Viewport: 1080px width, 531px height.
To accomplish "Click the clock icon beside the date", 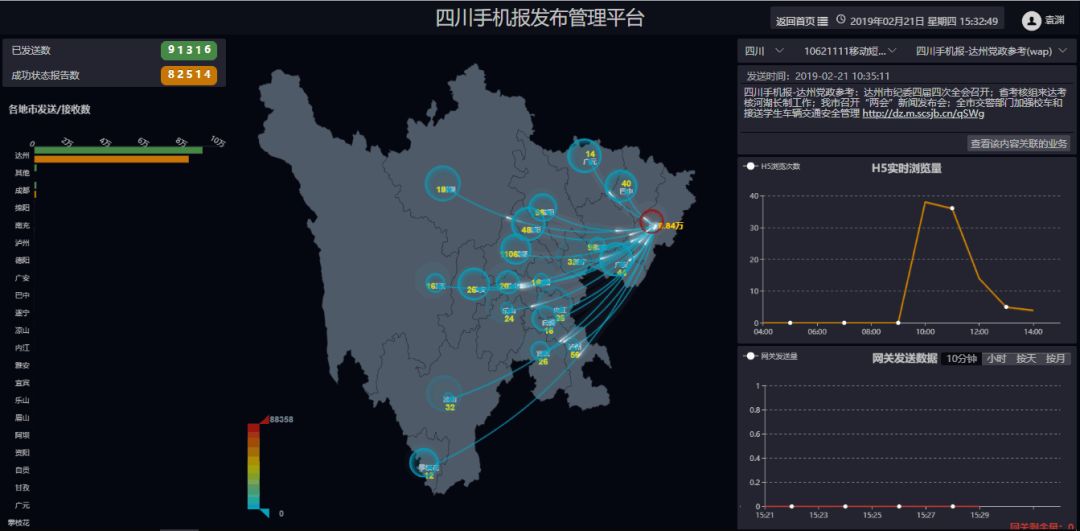I will [841, 20].
